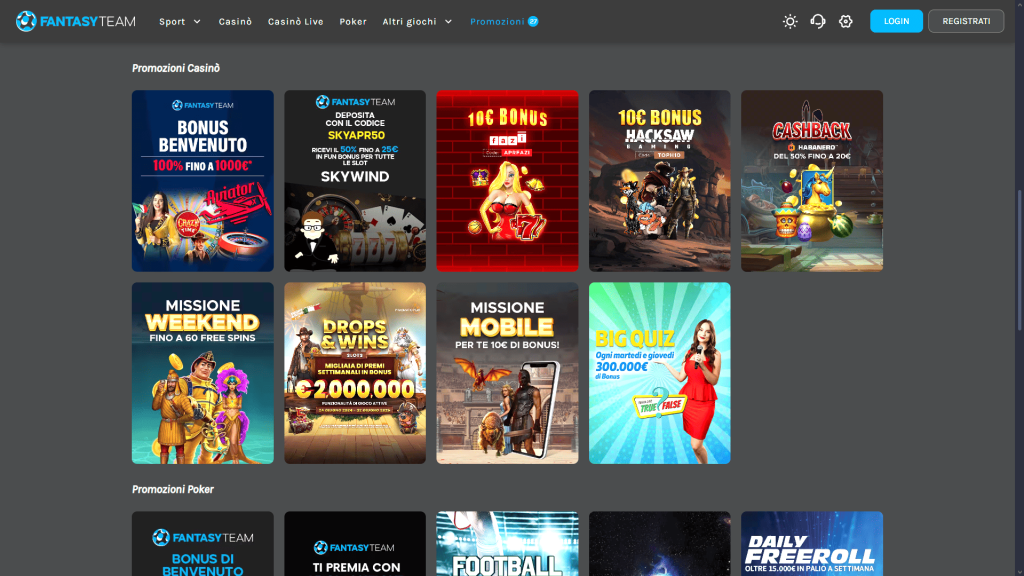The image size is (1024, 576).
Task: Open the Poker menu item
Action: [x=353, y=21]
